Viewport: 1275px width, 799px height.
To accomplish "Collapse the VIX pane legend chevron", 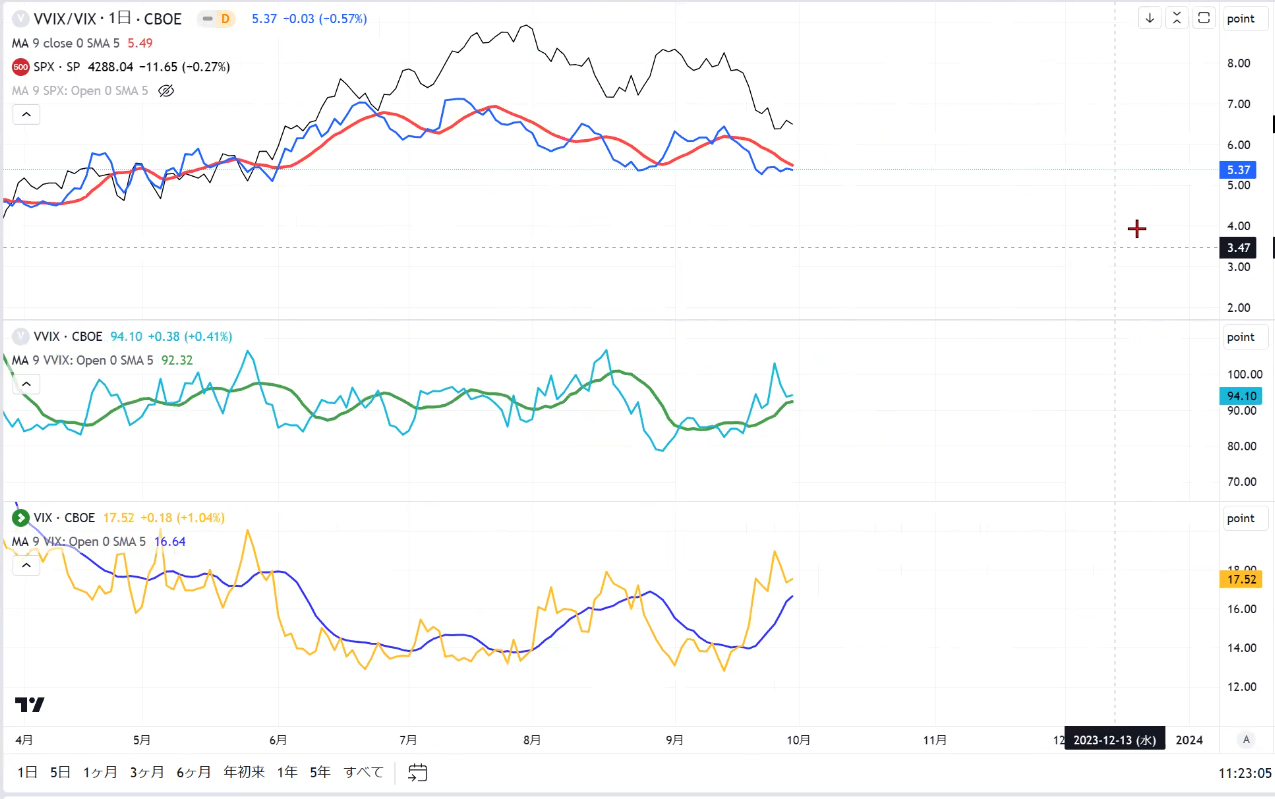I will tap(26, 565).
